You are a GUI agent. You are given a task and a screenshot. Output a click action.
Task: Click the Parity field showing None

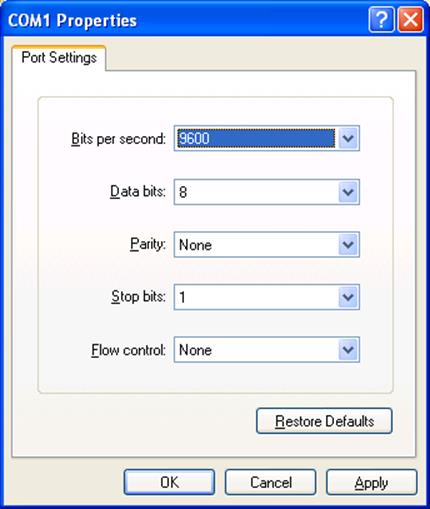(x=267, y=245)
